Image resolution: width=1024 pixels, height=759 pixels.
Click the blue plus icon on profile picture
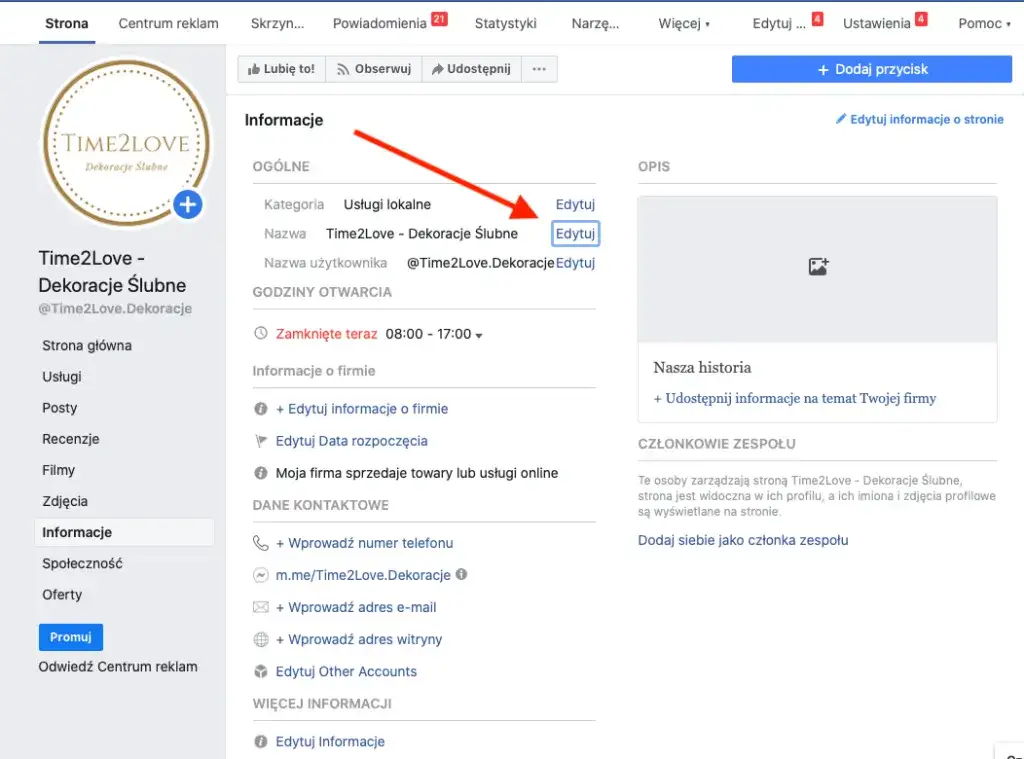click(187, 204)
